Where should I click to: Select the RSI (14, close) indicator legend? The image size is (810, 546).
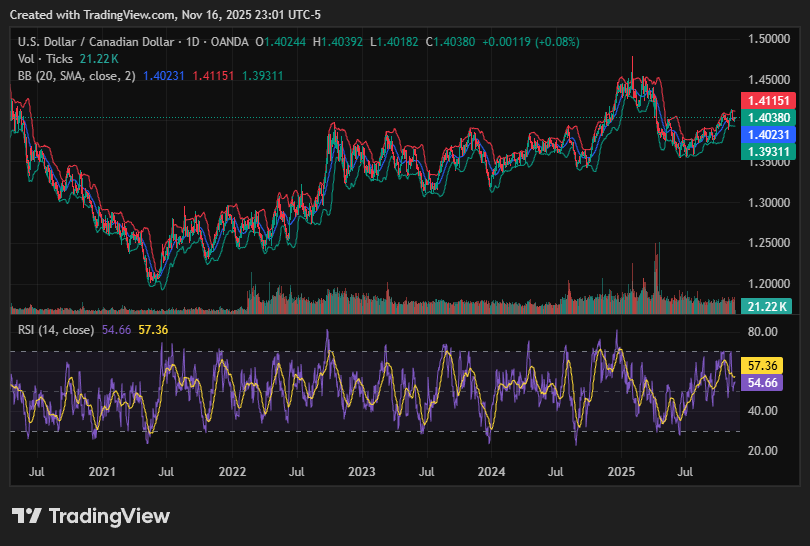pyautogui.click(x=56, y=329)
